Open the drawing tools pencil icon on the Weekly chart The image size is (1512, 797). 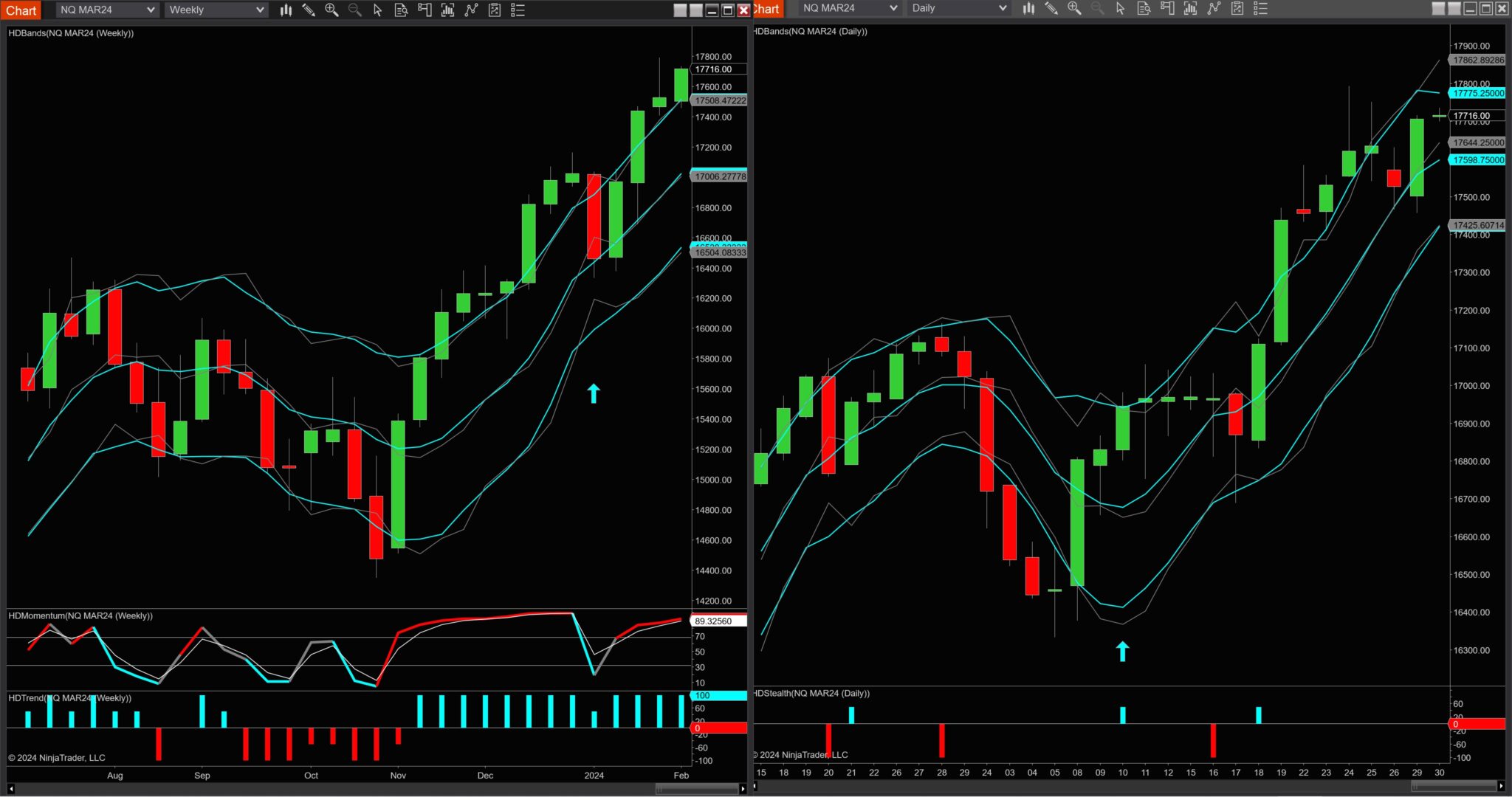point(309,10)
